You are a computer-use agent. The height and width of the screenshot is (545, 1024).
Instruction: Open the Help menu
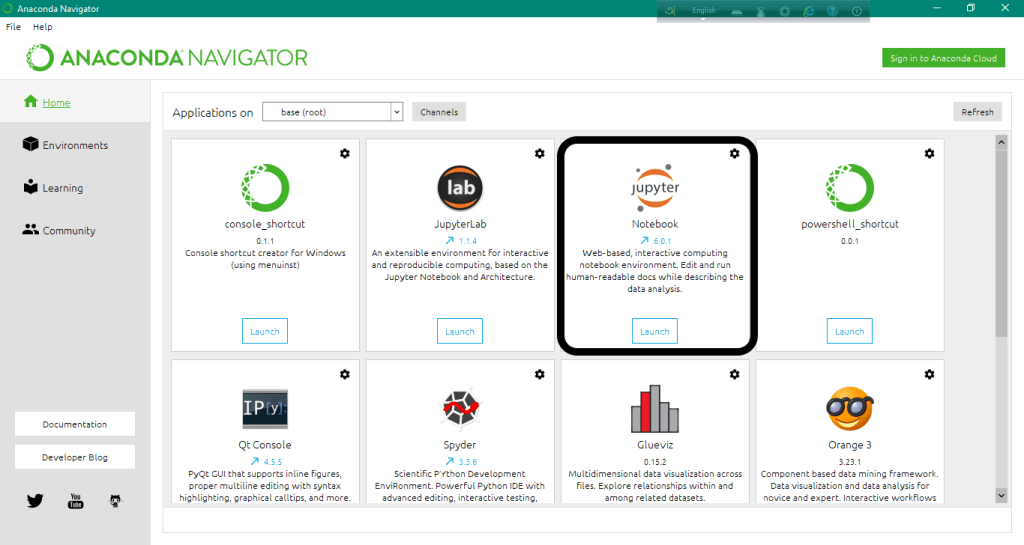click(42, 27)
